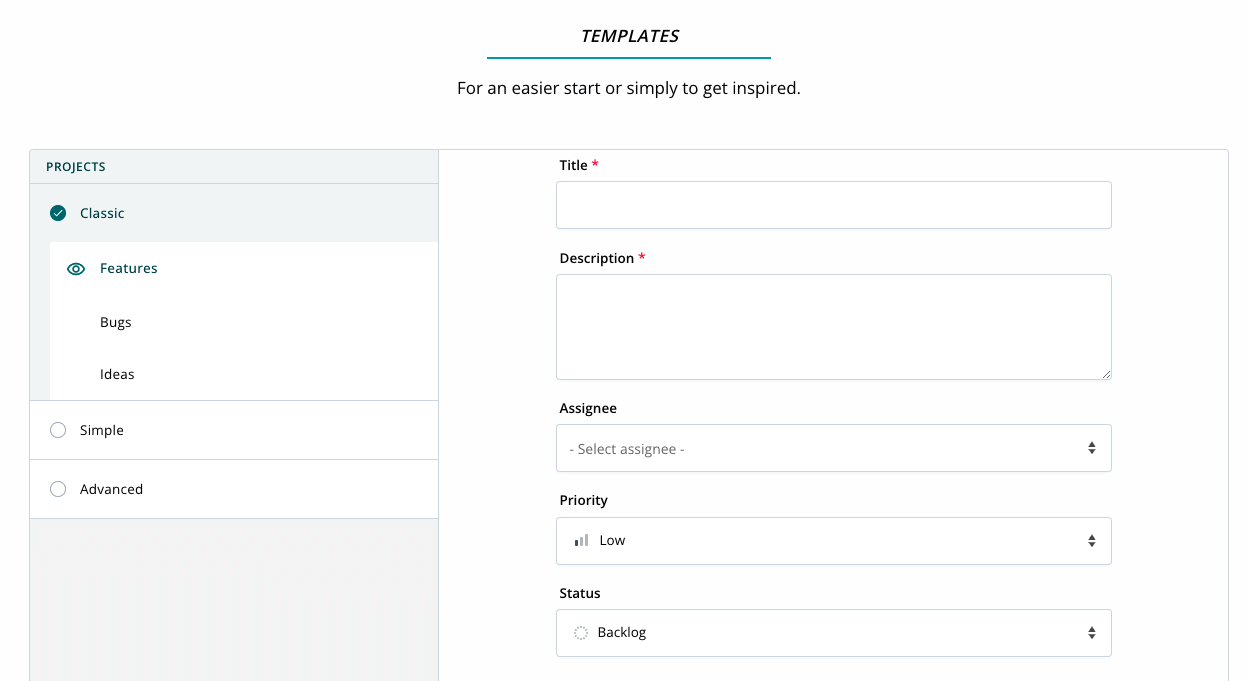
Task: Click the Status dropdown arrows icon
Action: coord(1092,633)
